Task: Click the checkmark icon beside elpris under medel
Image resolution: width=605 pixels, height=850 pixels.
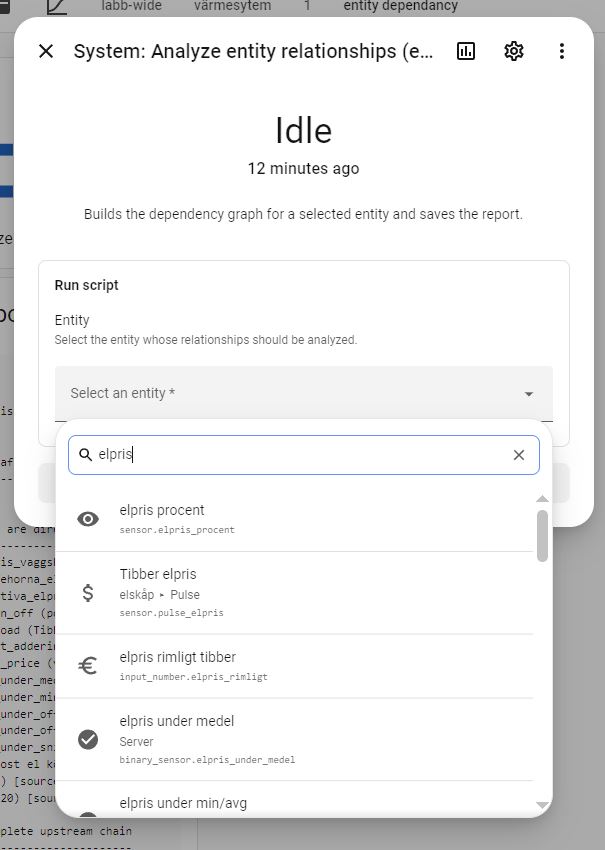Action: tap(88, 739)
